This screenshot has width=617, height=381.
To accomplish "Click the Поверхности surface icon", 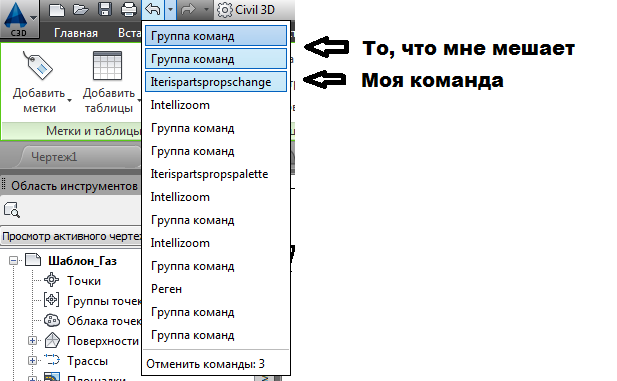I will point(52,340).
